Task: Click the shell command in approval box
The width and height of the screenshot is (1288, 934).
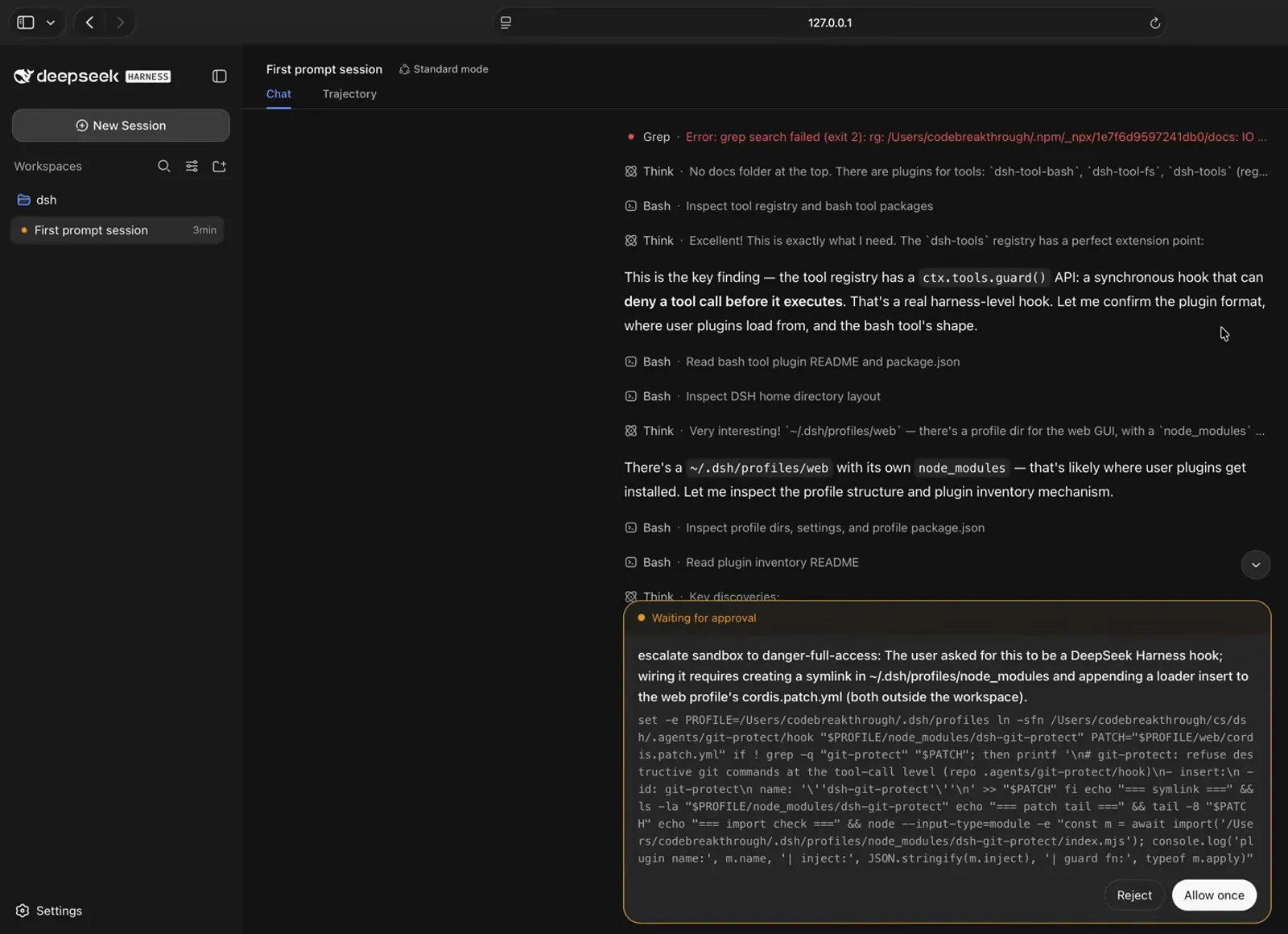Action: [x=946, y=789]
